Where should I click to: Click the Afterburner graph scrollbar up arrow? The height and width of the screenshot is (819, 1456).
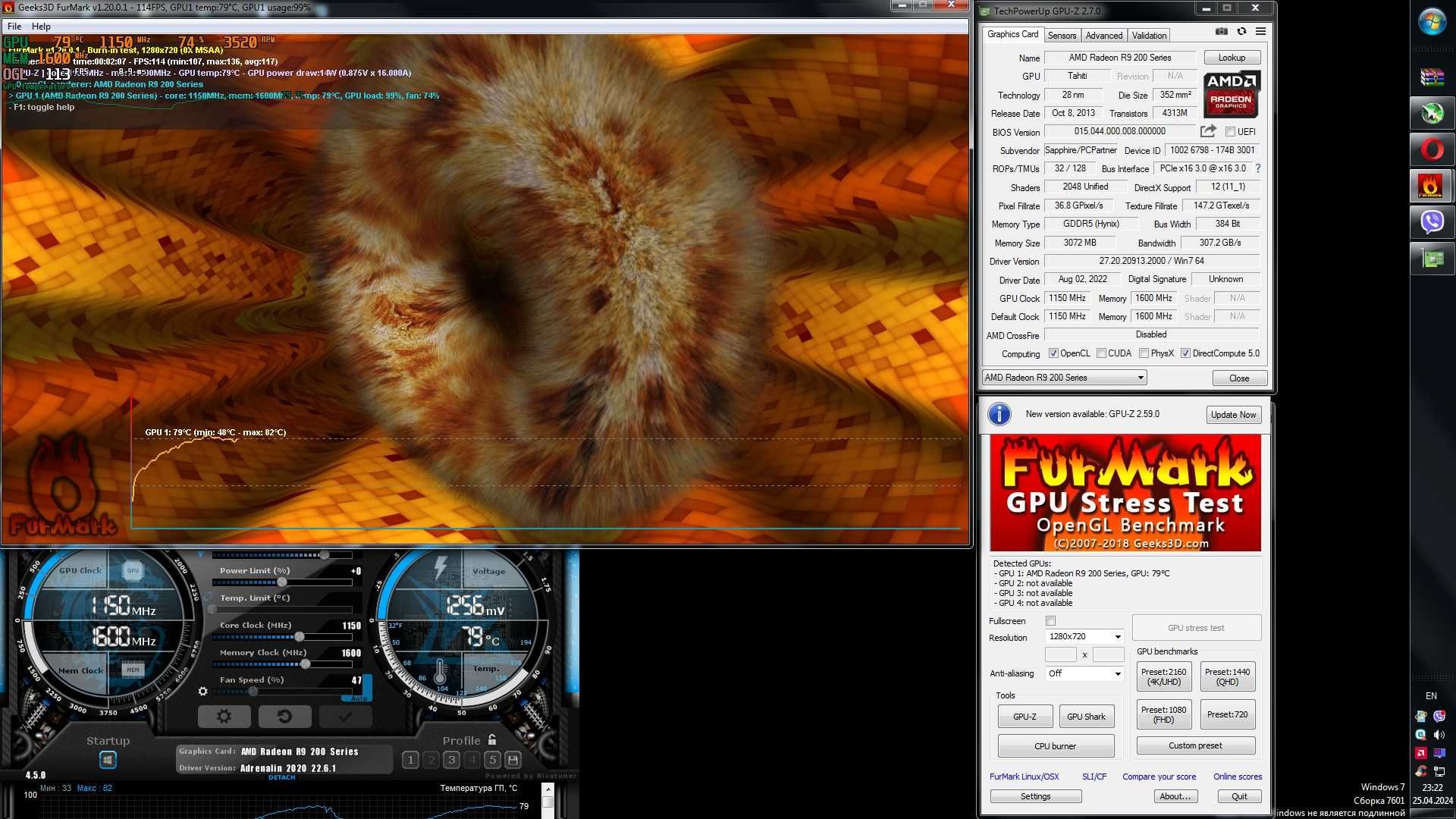548,789
